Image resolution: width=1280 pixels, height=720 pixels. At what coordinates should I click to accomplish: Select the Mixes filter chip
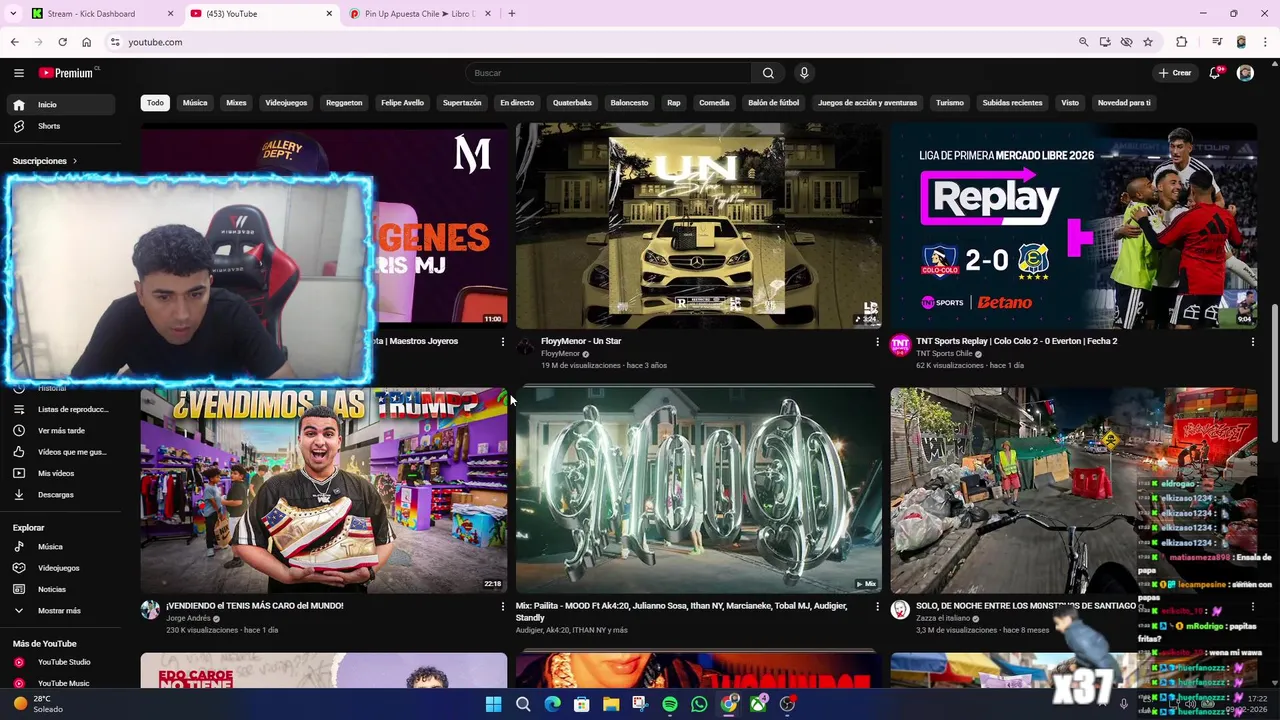pyautogui.click(x=236, y=103)
